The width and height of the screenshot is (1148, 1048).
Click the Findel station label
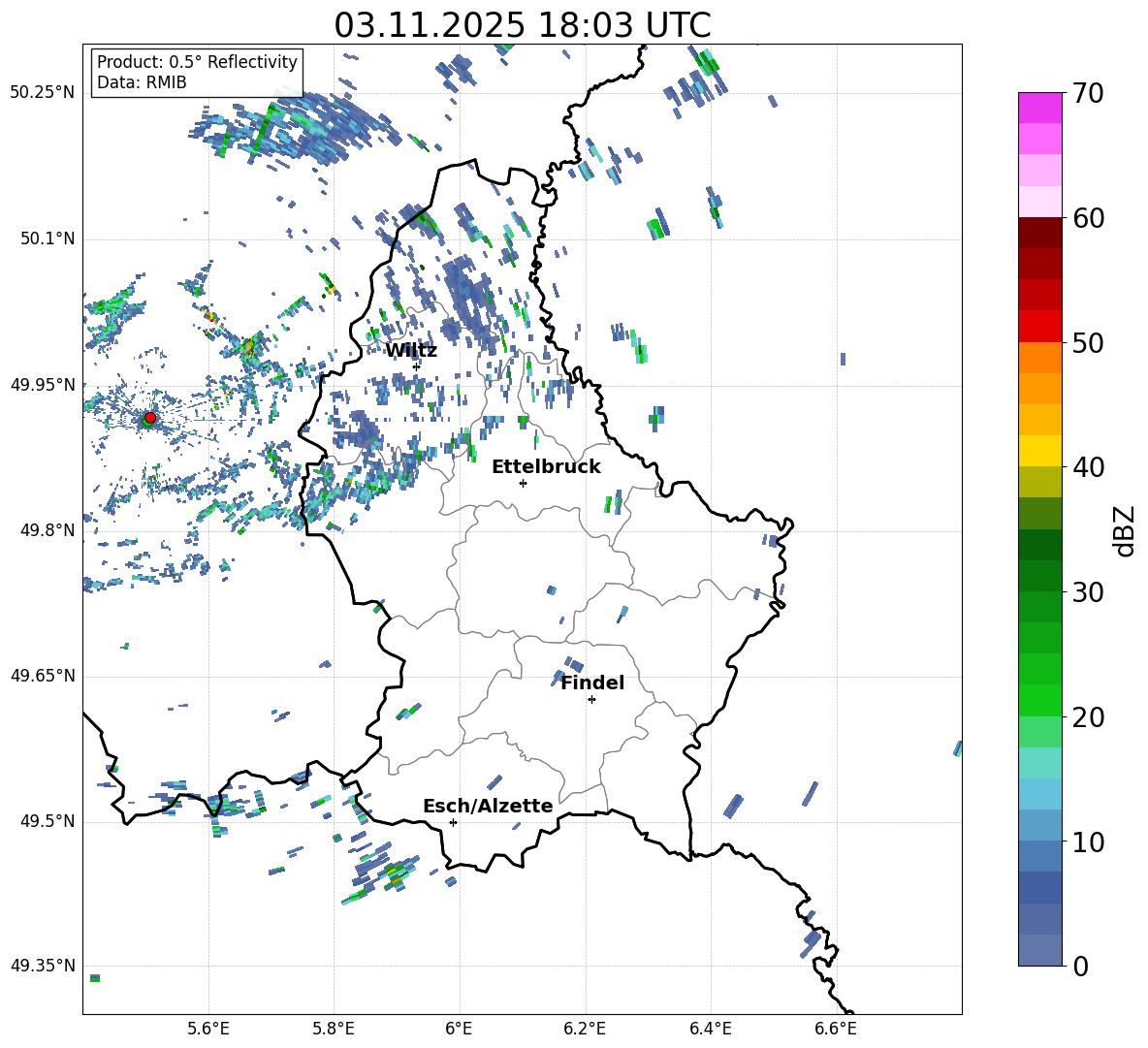pyautogui.click(x=592, y=683)
